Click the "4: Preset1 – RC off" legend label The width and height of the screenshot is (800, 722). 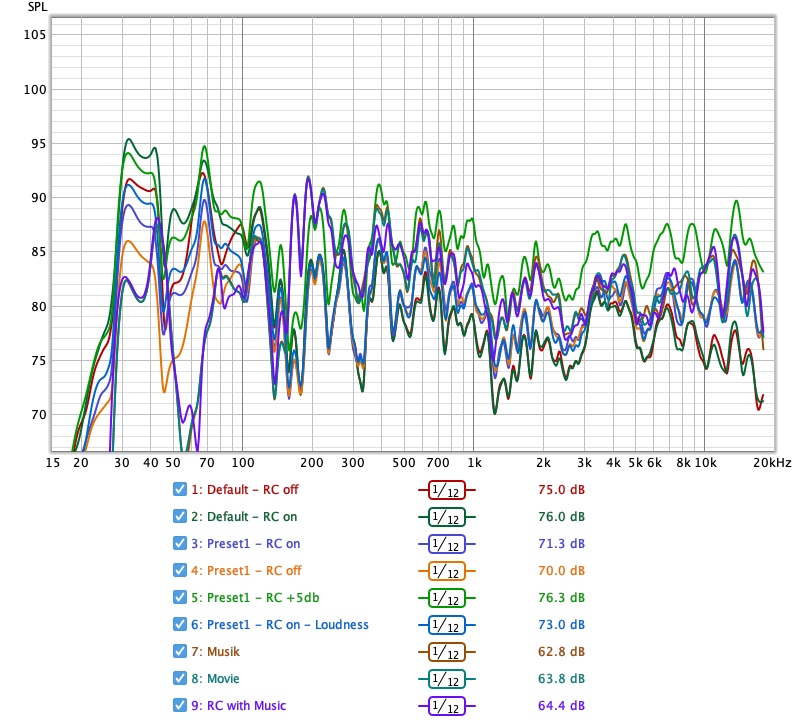(246, 571)
